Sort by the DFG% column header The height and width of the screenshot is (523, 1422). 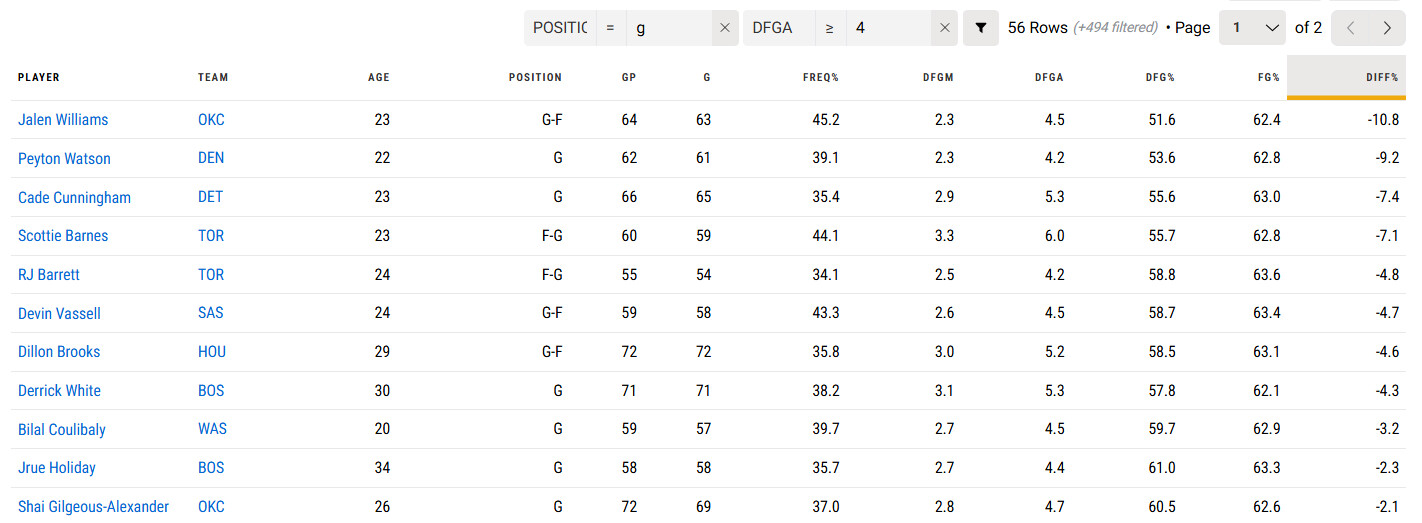click(x=1160, y=77)
